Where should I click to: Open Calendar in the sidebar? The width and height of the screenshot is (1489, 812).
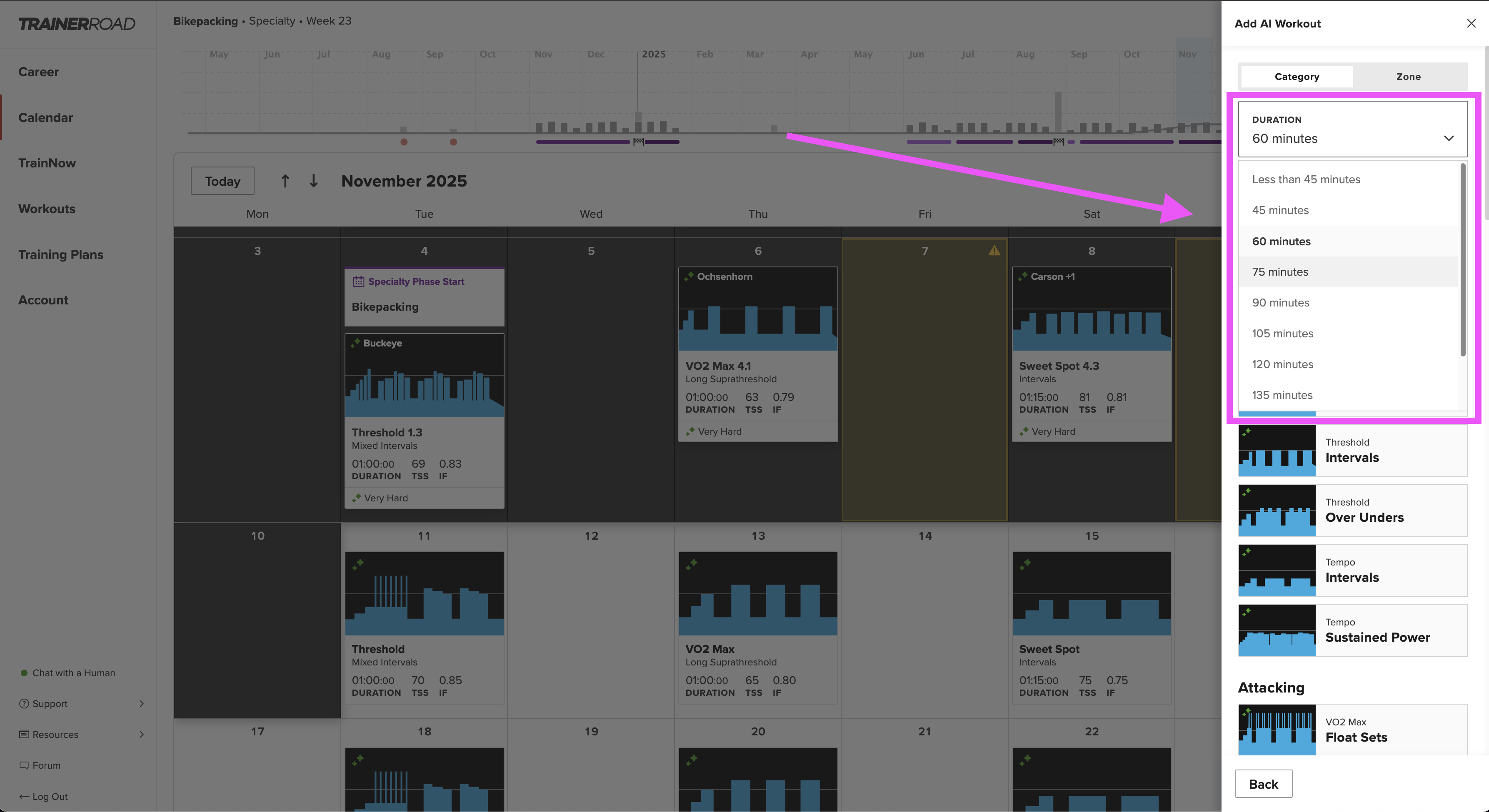pyautogui.click(x=45, y=117)
